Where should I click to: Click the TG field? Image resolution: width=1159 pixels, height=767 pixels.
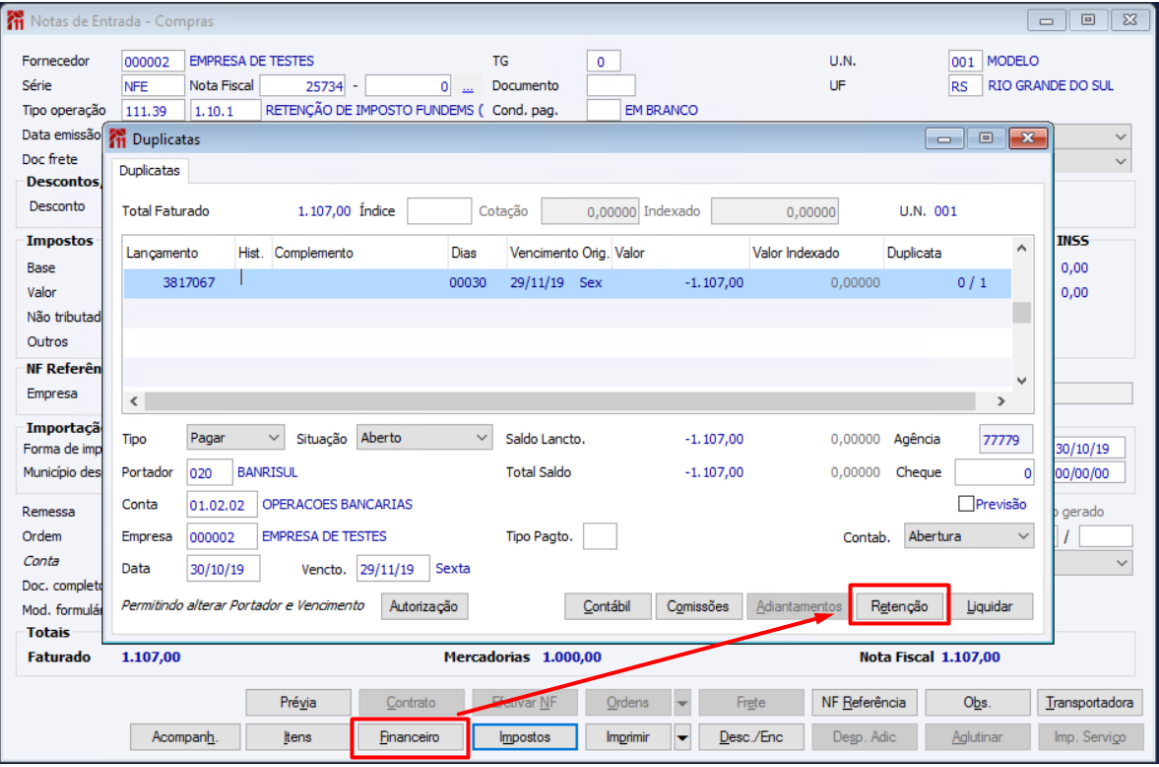click(603, 61)
